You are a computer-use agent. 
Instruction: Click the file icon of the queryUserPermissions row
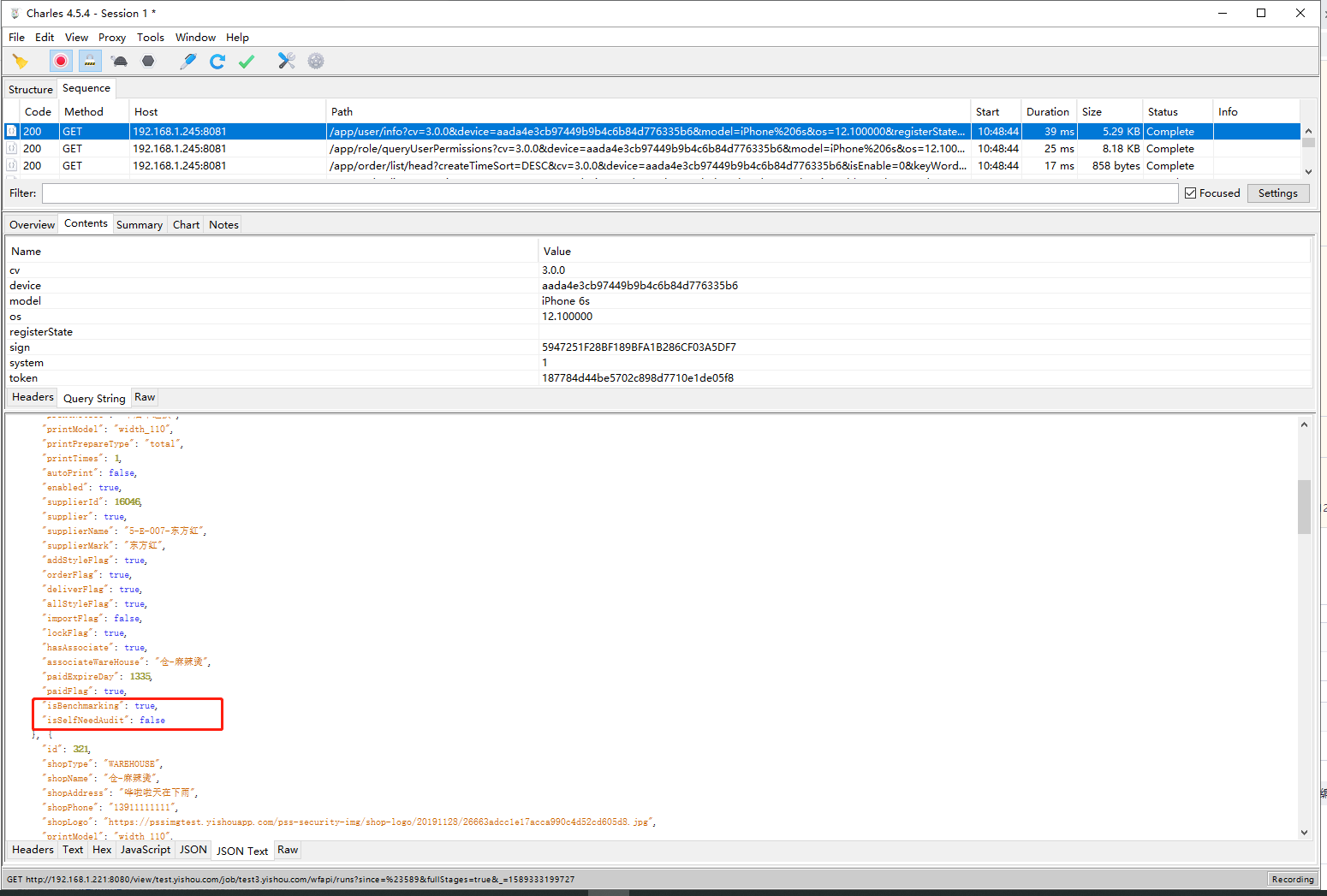point(12,148)
